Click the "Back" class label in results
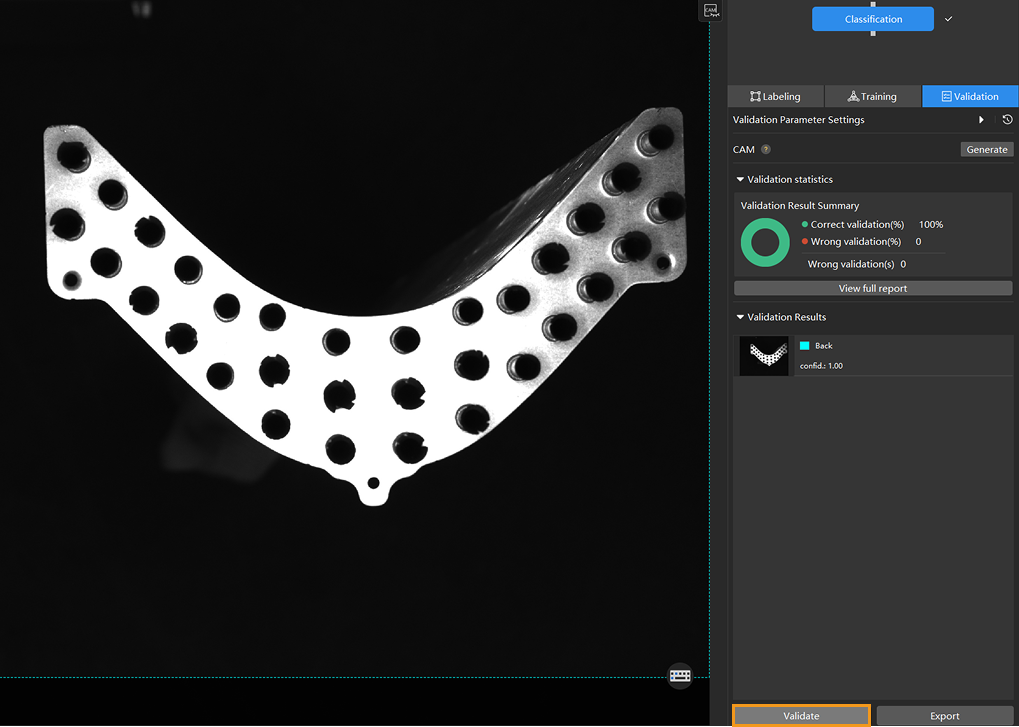The width and height of the screenshot is (1019, 727). (823, 346)
